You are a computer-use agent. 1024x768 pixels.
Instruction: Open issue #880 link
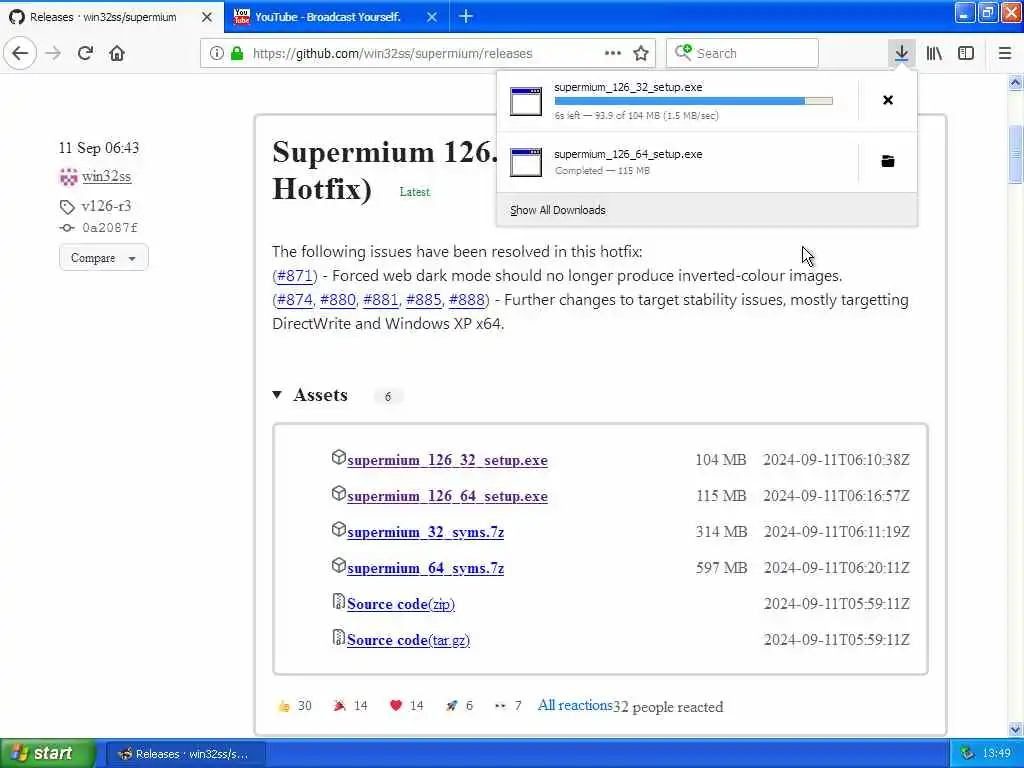[x=338, y=300]
